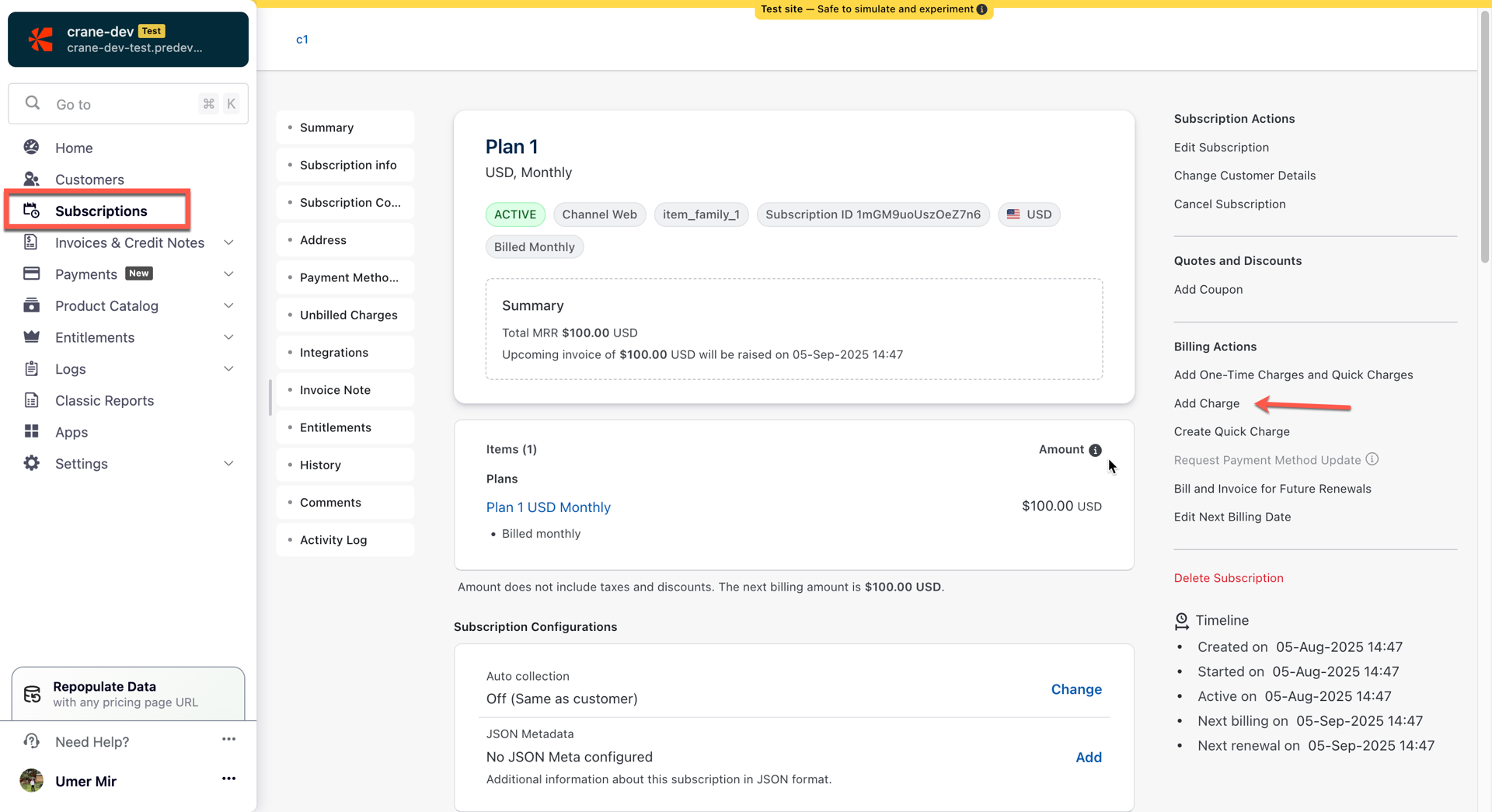The height and width of the screenshot is (812, 1492).
Task: Open the Plan 1 USD Monthly link
Action: [548, 507]
